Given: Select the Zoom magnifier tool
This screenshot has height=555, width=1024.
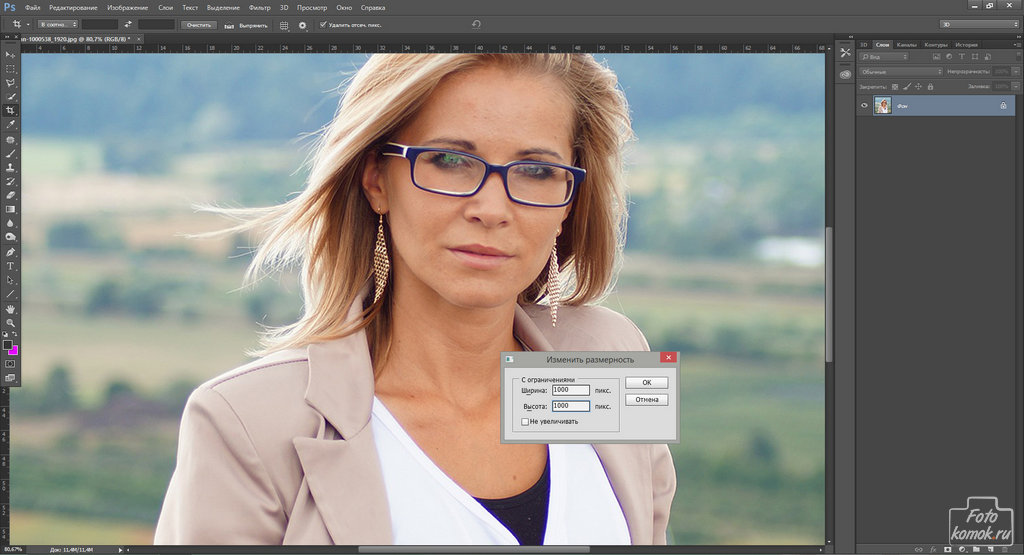Looking at the screenshot, I should pyautogui.click(x=11, y=323).
